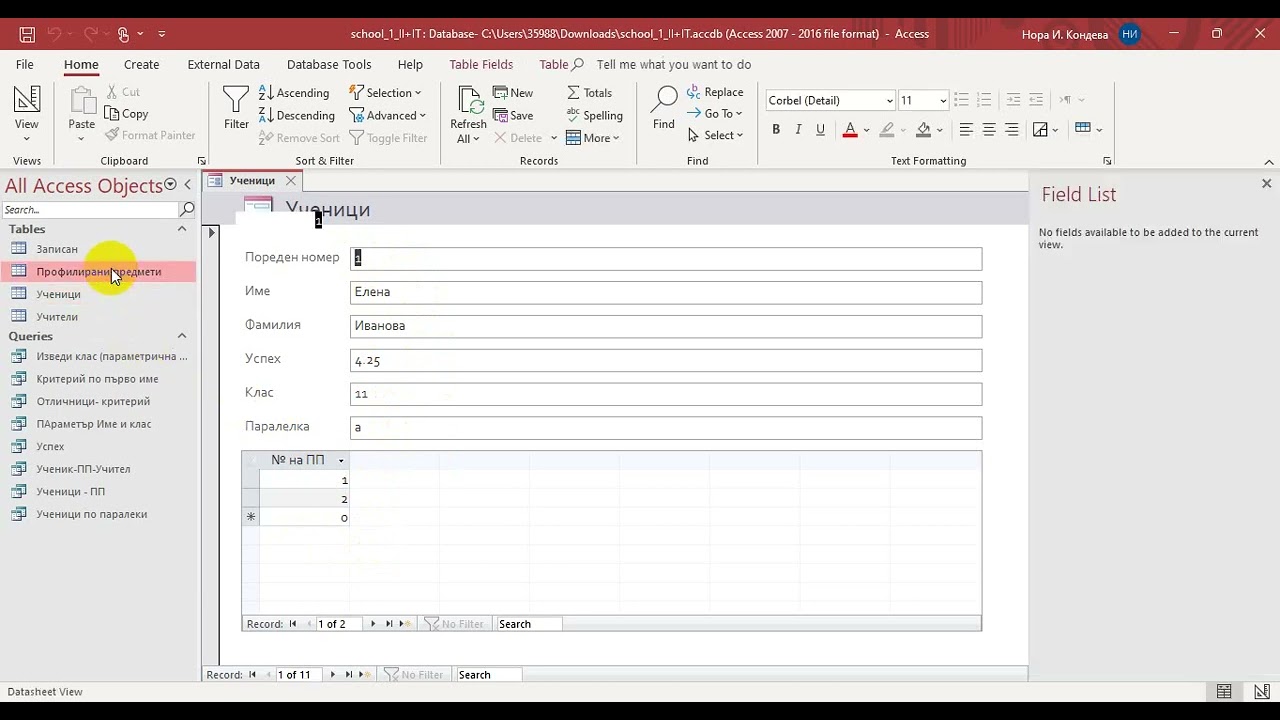
Task: Open font name dropdown Corbel (Detail)
Action: (889, 101)
